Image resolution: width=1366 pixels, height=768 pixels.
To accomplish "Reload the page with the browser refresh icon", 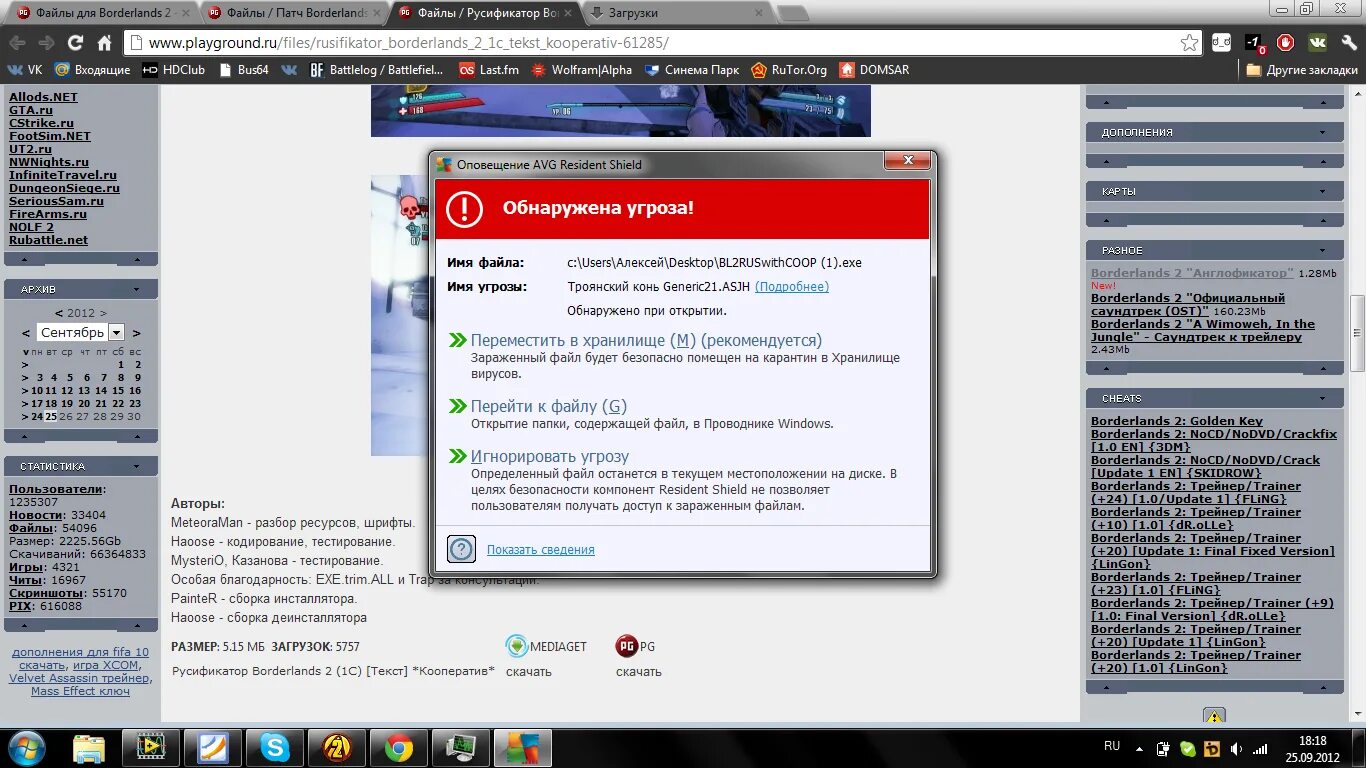I will click(x=75, y=43).
